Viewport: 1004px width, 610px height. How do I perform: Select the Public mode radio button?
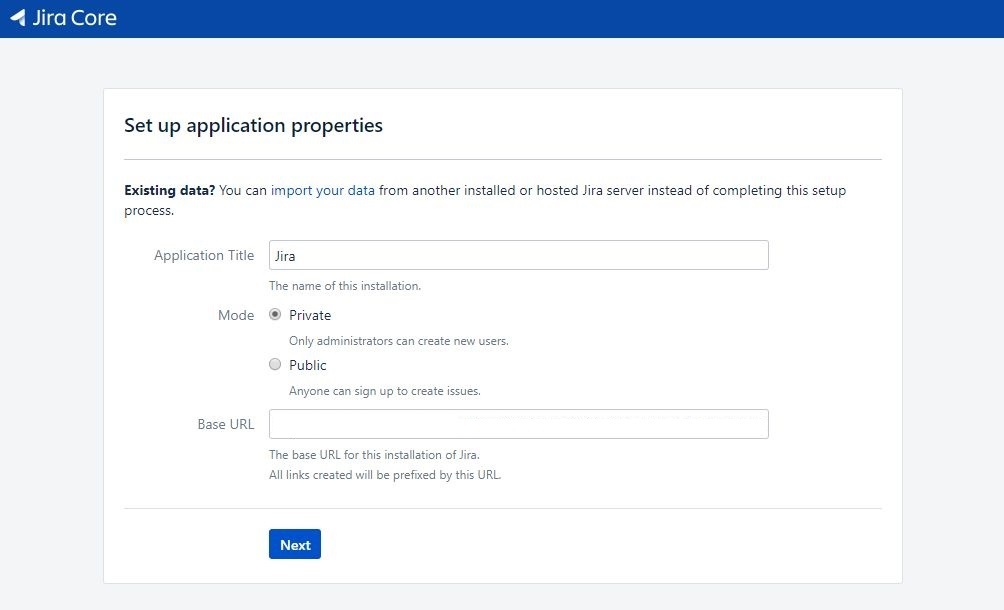275,364
